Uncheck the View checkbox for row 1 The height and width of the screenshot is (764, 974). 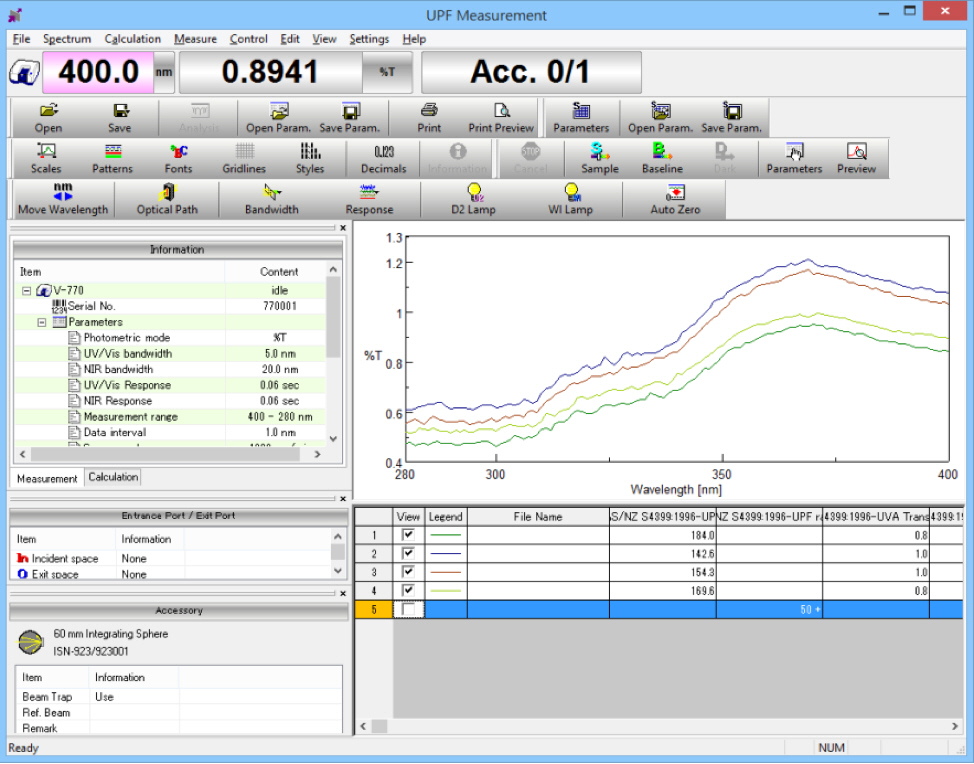[408, 536]
